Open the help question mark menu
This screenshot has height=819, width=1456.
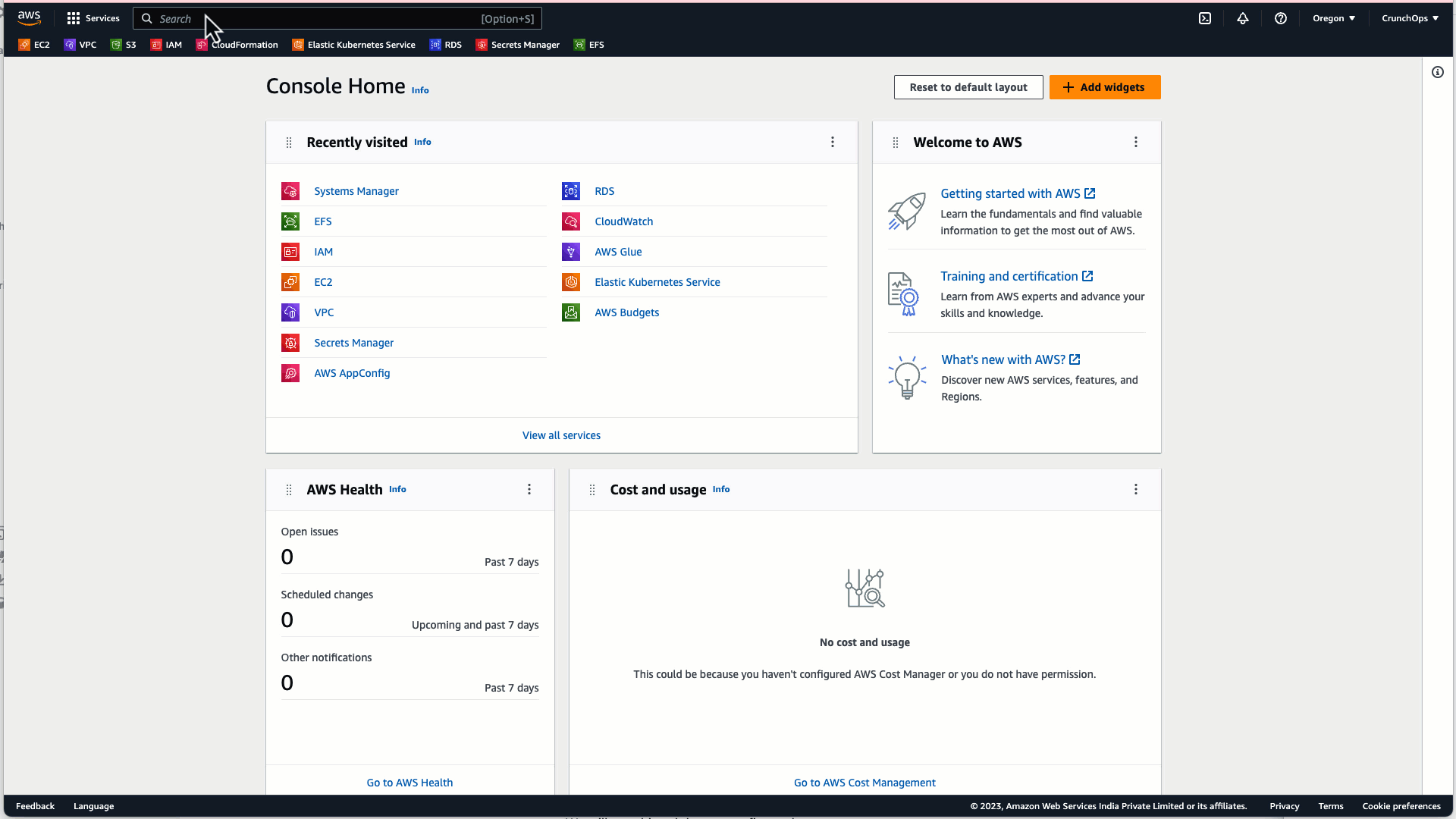[1281, 18]
